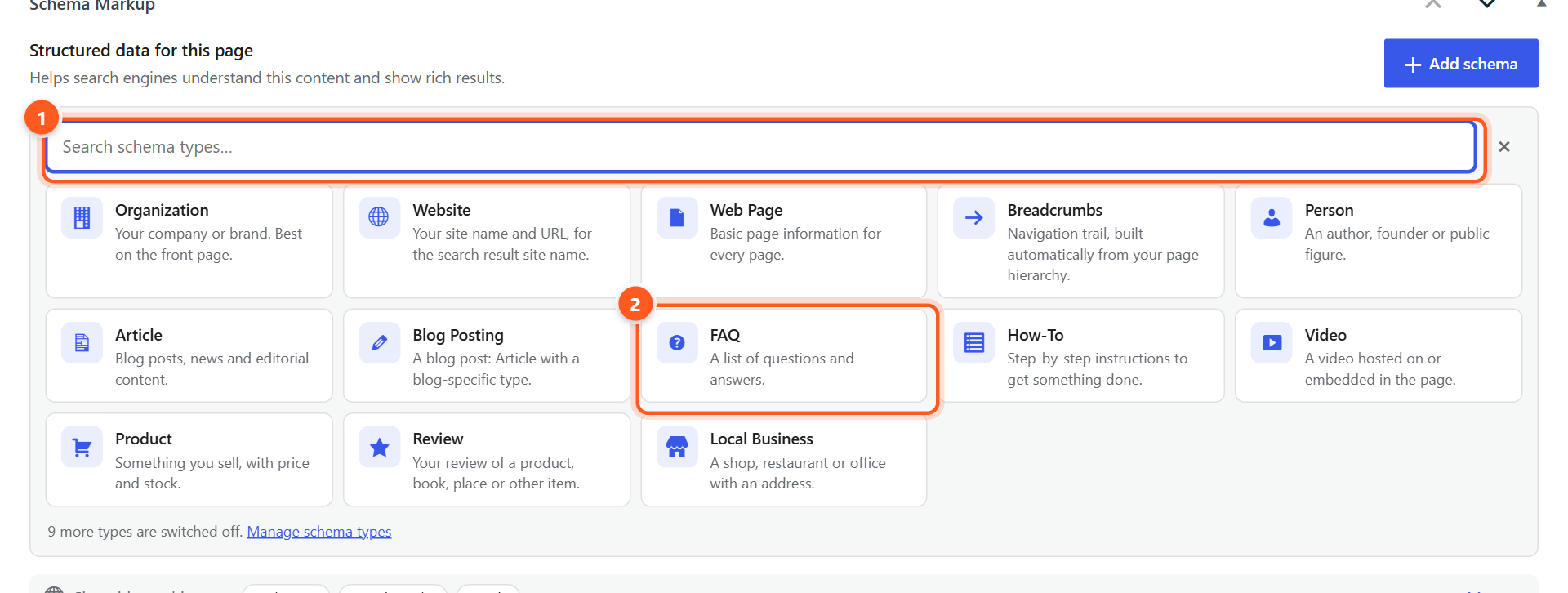The image size is (1568, 593).
Task: Choose the How-To schema title
Action: 1036,335
